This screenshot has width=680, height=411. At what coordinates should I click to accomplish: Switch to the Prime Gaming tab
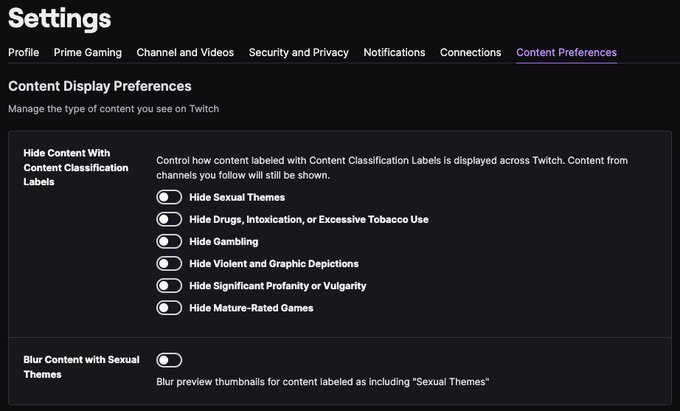88,52
